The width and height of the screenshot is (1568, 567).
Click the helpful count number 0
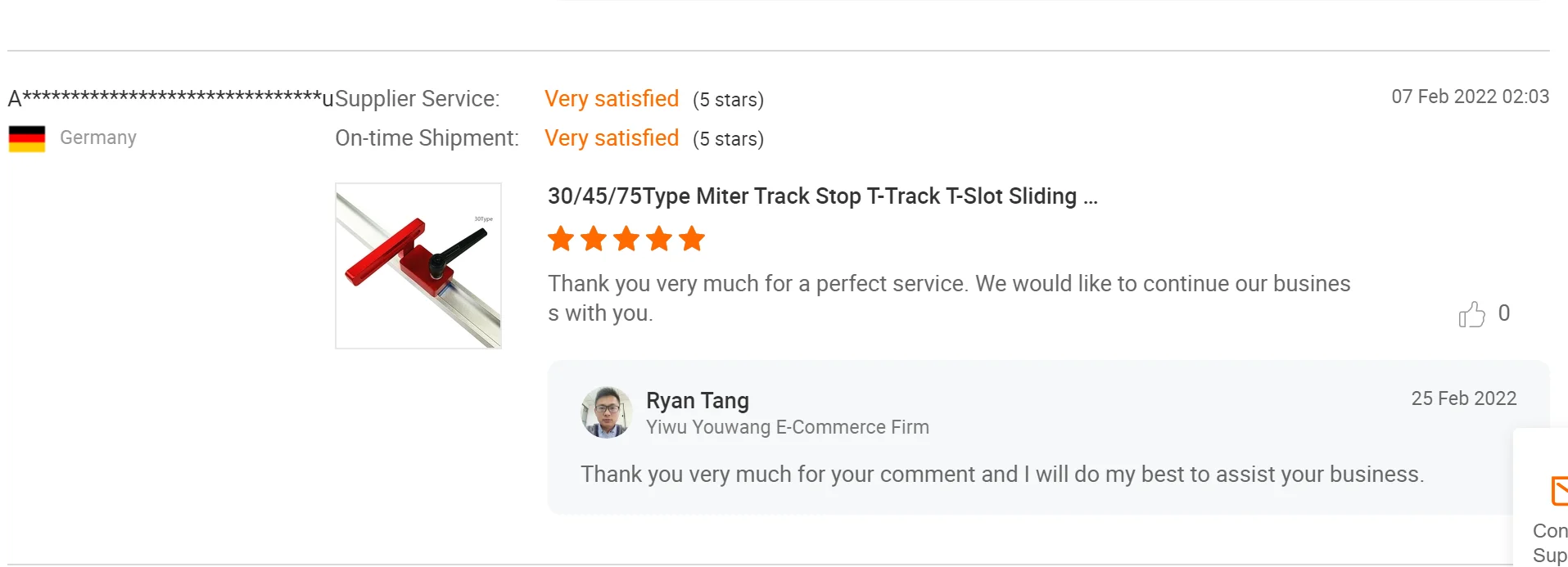(1504, 313)
